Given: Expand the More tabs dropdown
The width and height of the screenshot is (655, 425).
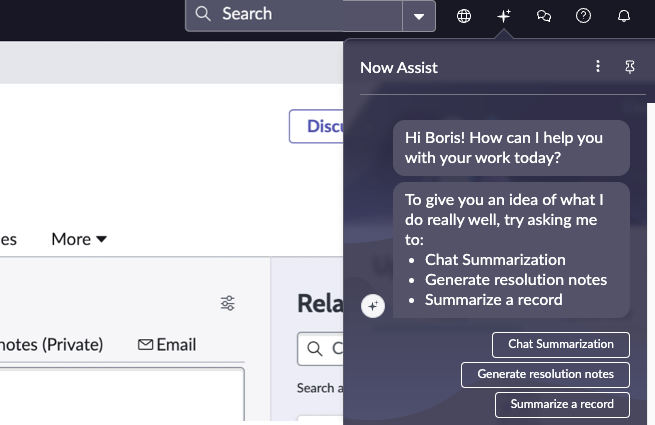Looking at the screenshot, I should click(79, 239).
